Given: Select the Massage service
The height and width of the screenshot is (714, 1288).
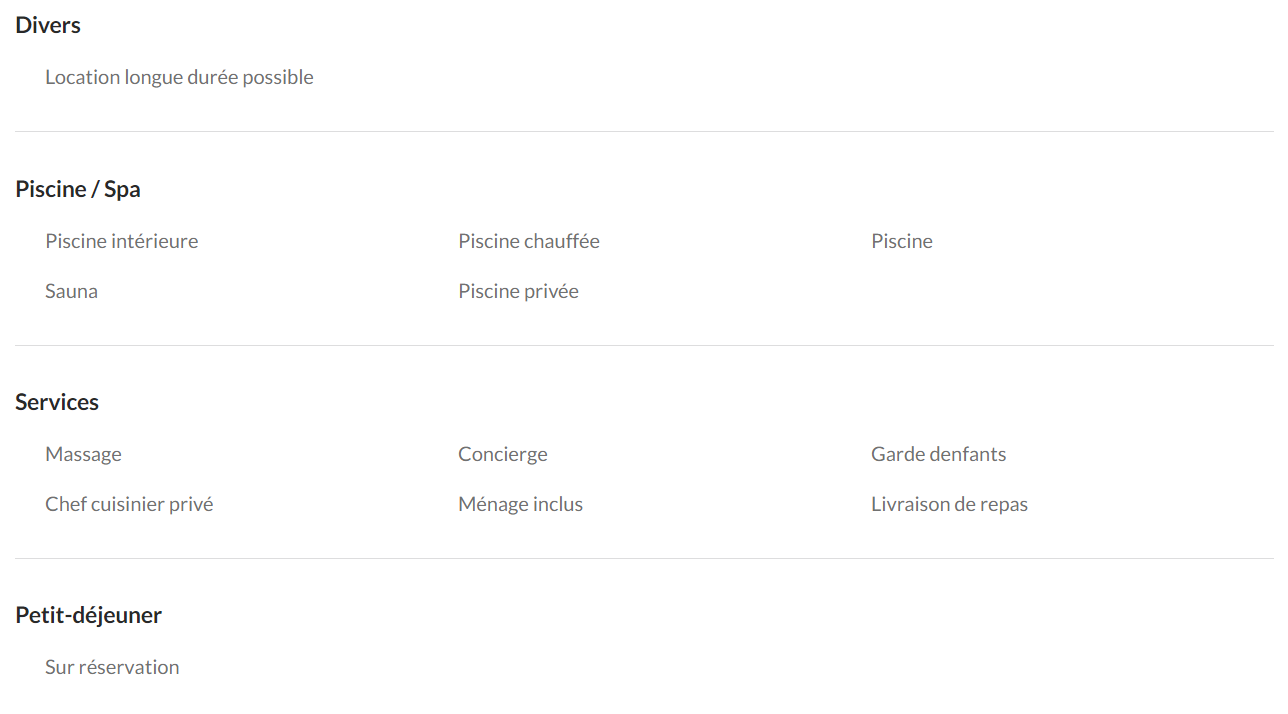Looking at the screenshot, I should [x=83, y=454].
